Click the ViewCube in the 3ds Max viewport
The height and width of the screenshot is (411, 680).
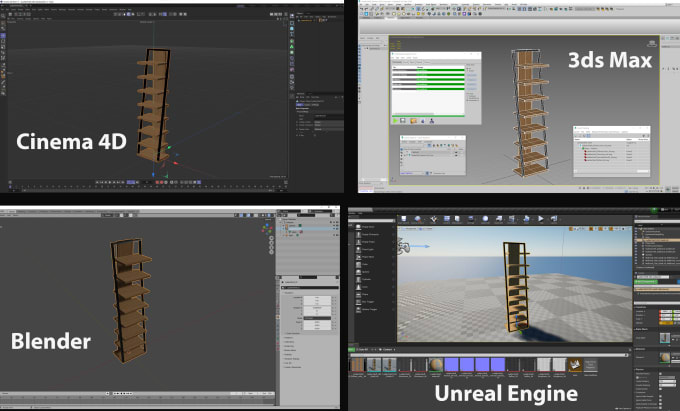click(x=652, y=43)
